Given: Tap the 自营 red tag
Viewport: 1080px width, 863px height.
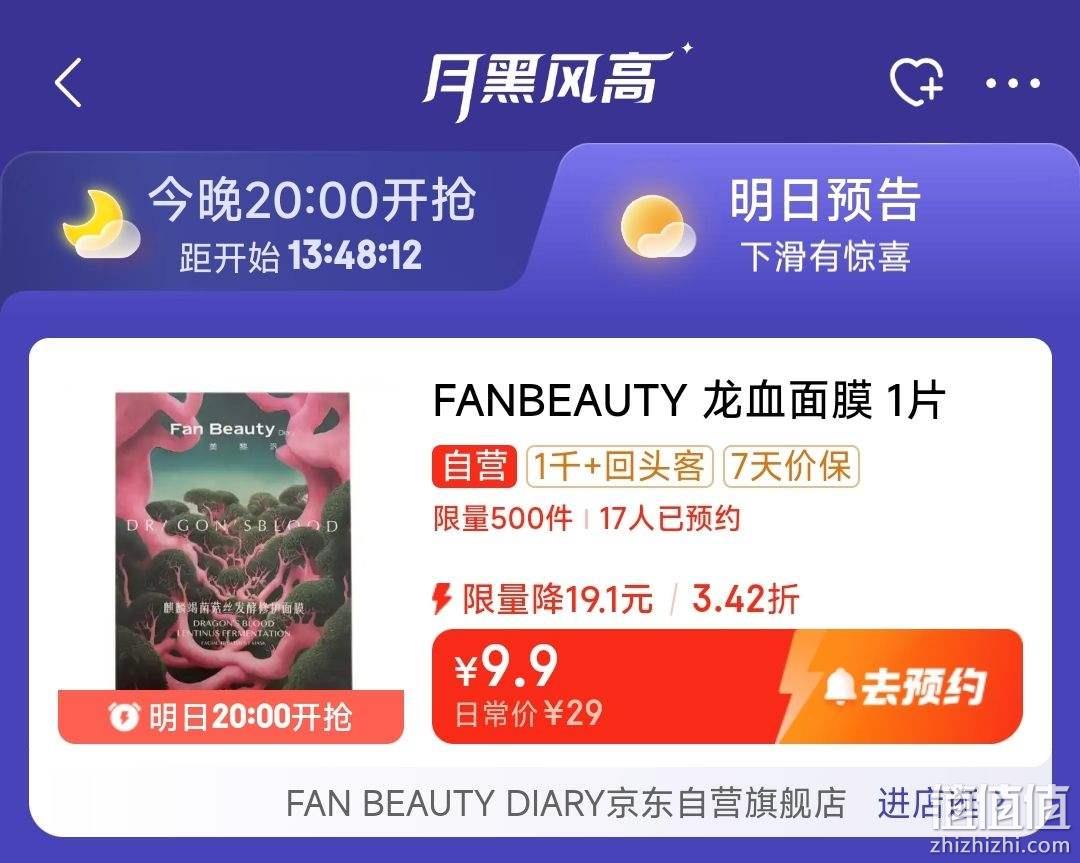Looking at the screenshot, I should (474, 466).
